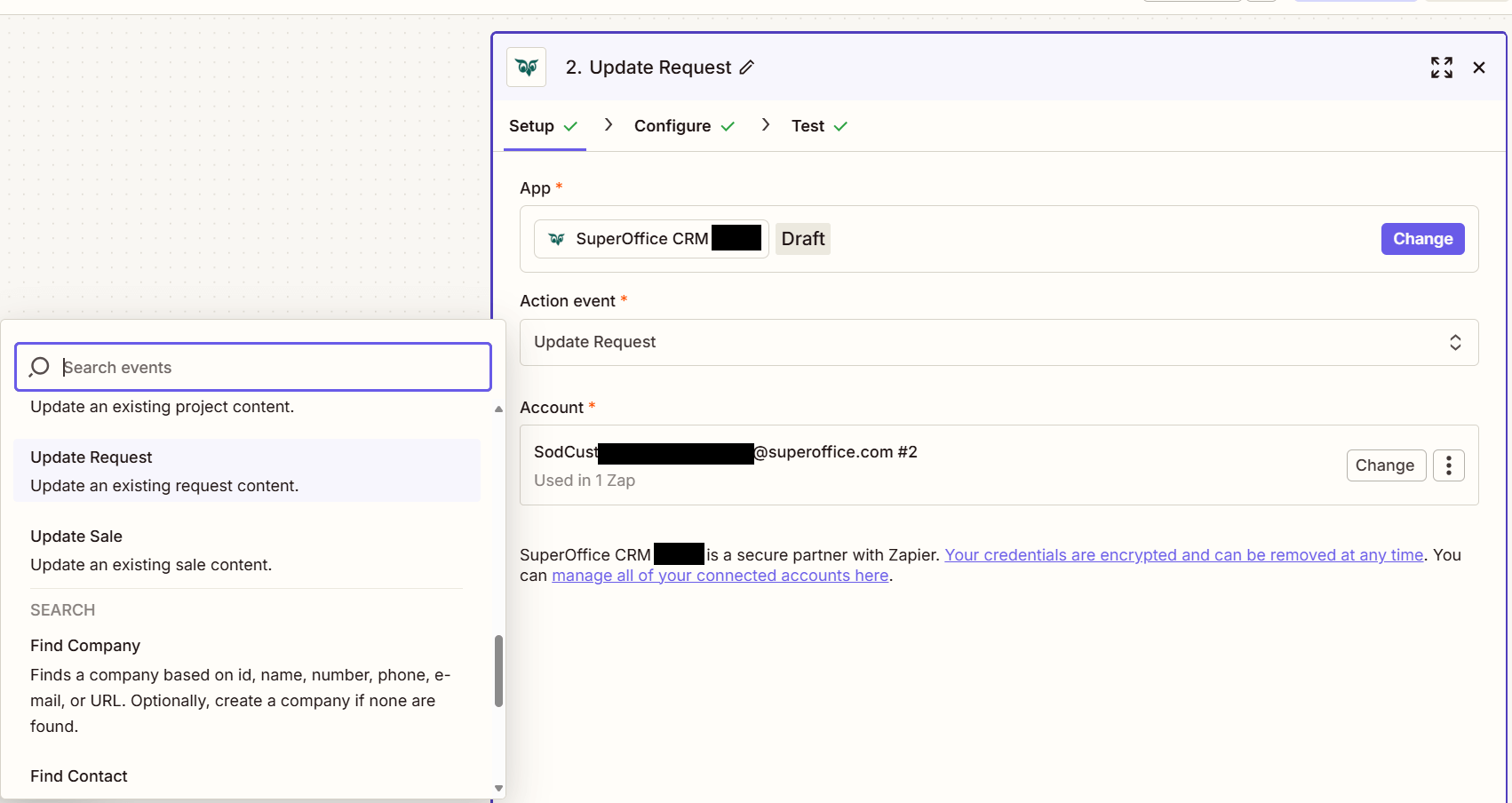Click the up arrow in the events list
The height and width of the screenshot is (803, 1512).
498,409
